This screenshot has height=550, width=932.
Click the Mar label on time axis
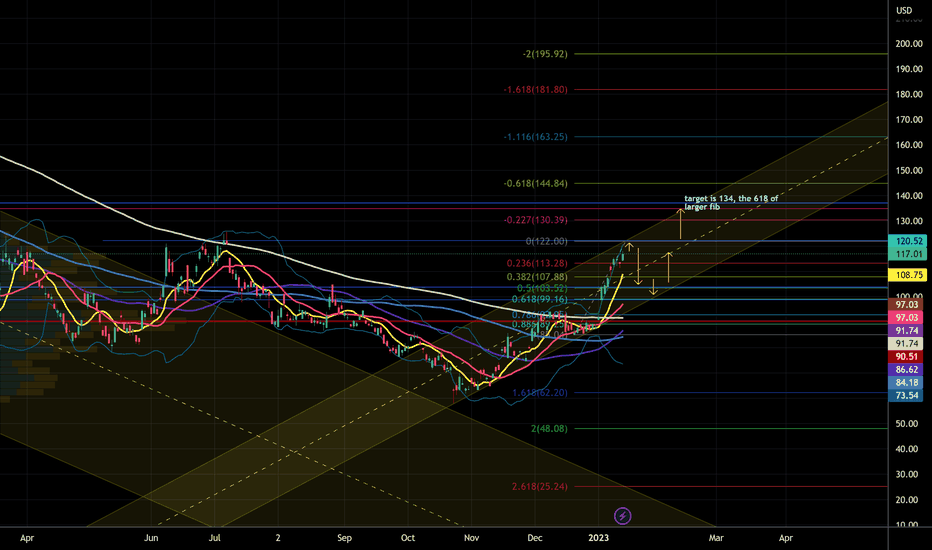(x=716, y=538)
